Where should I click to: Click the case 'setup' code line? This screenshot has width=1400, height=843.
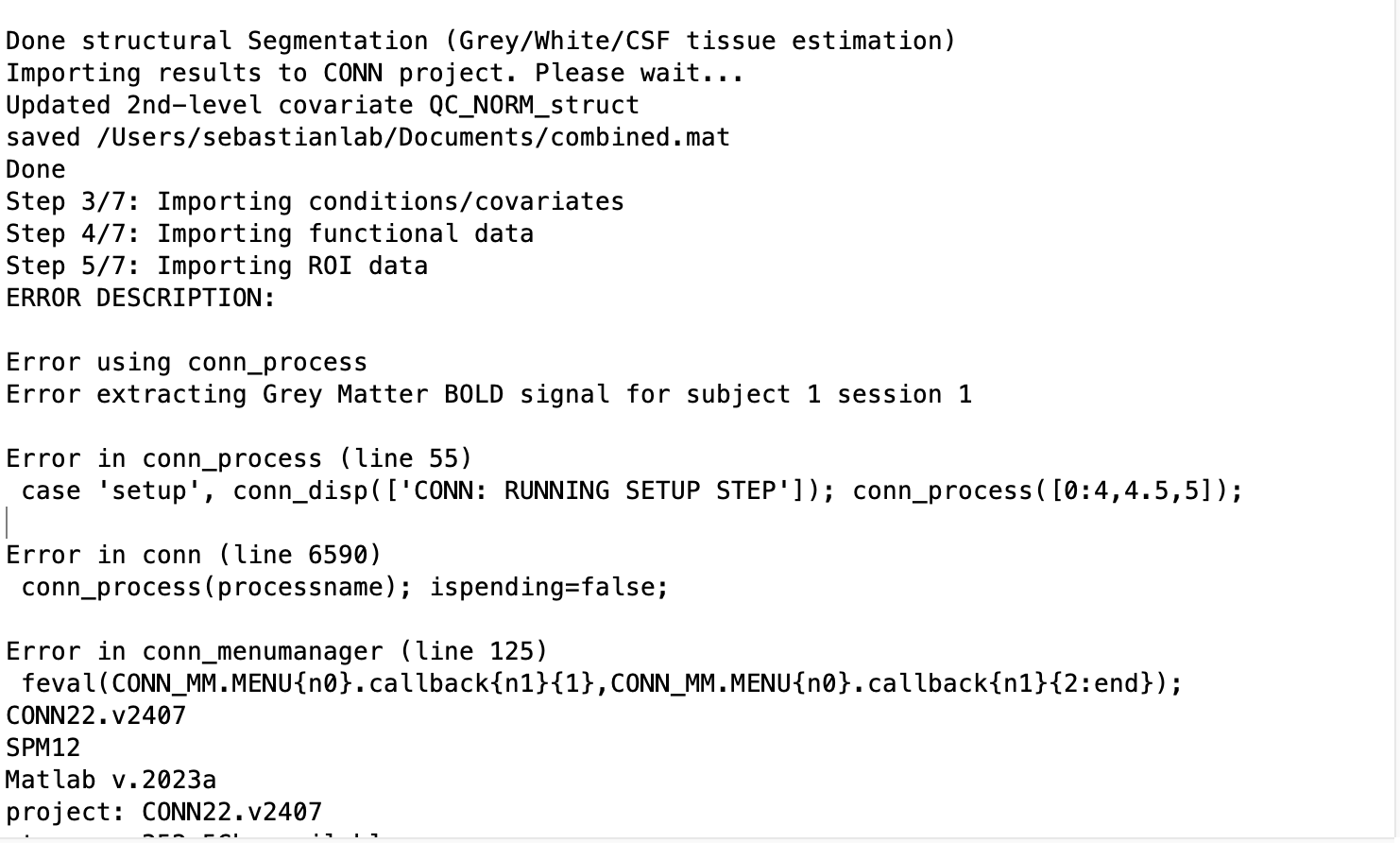632,491
